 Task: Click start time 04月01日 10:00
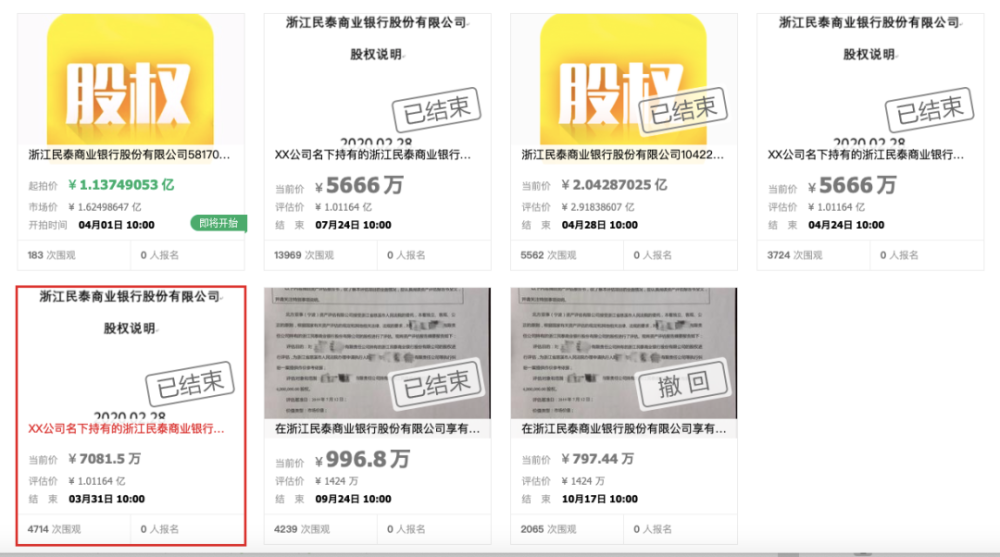(117, 225)
